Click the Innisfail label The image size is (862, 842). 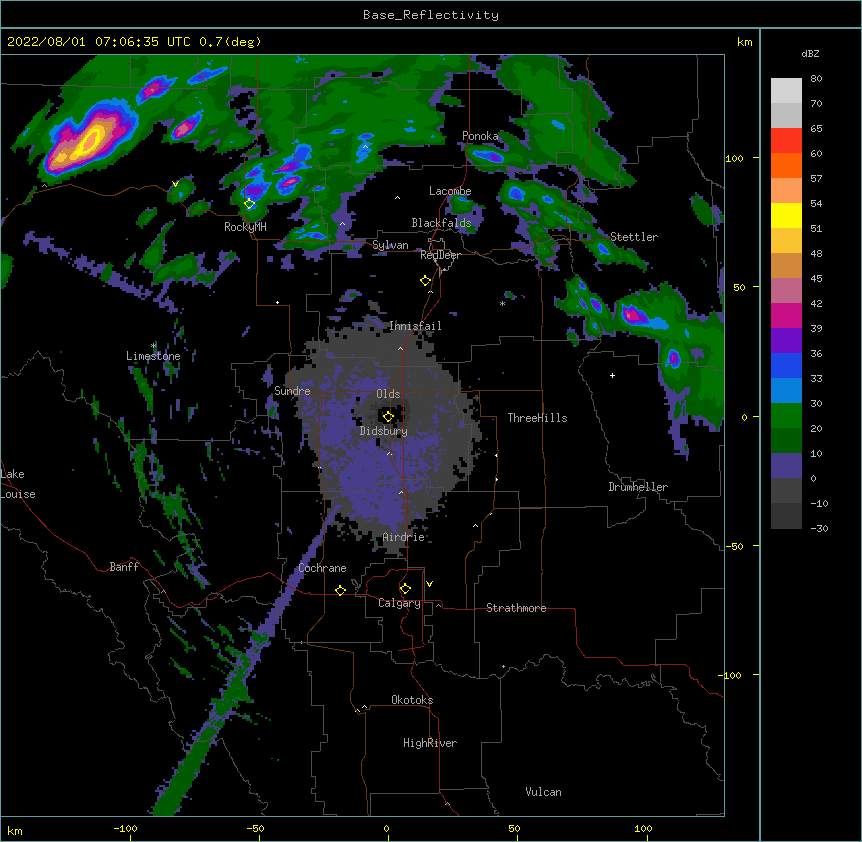415,326
